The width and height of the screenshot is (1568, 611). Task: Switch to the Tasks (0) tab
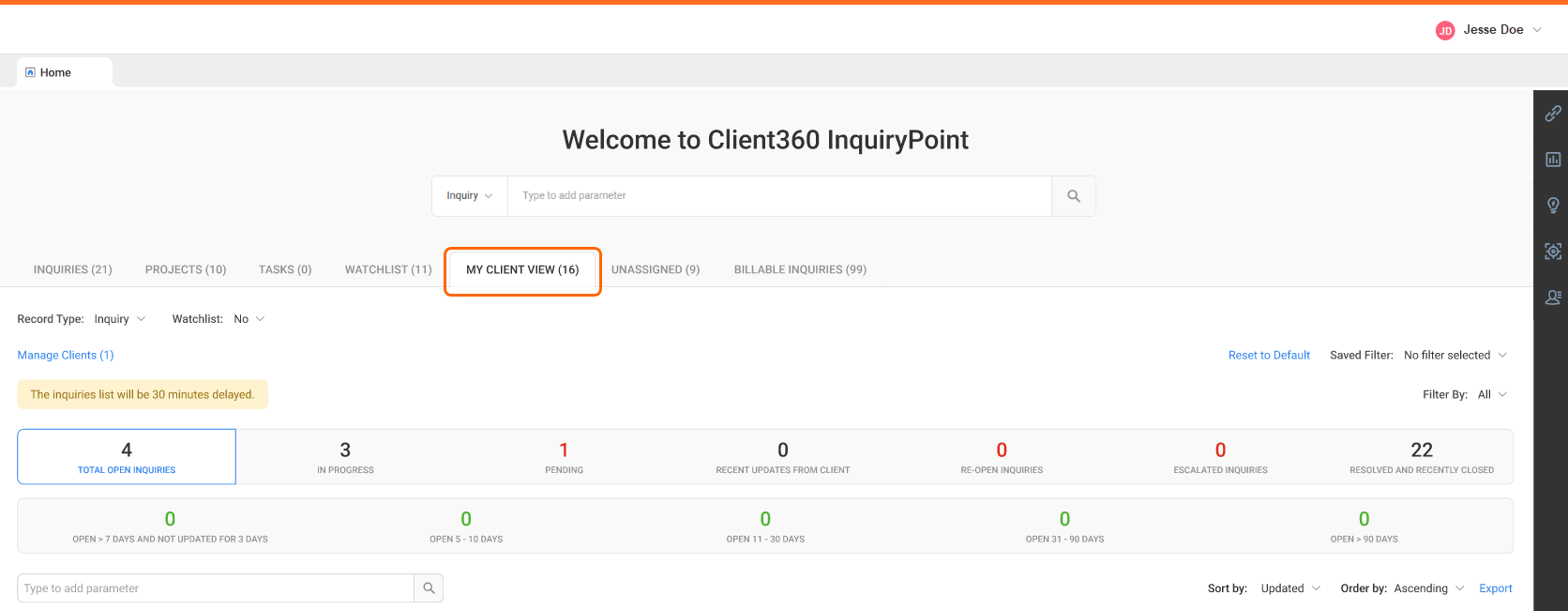[x=285, y=269]
